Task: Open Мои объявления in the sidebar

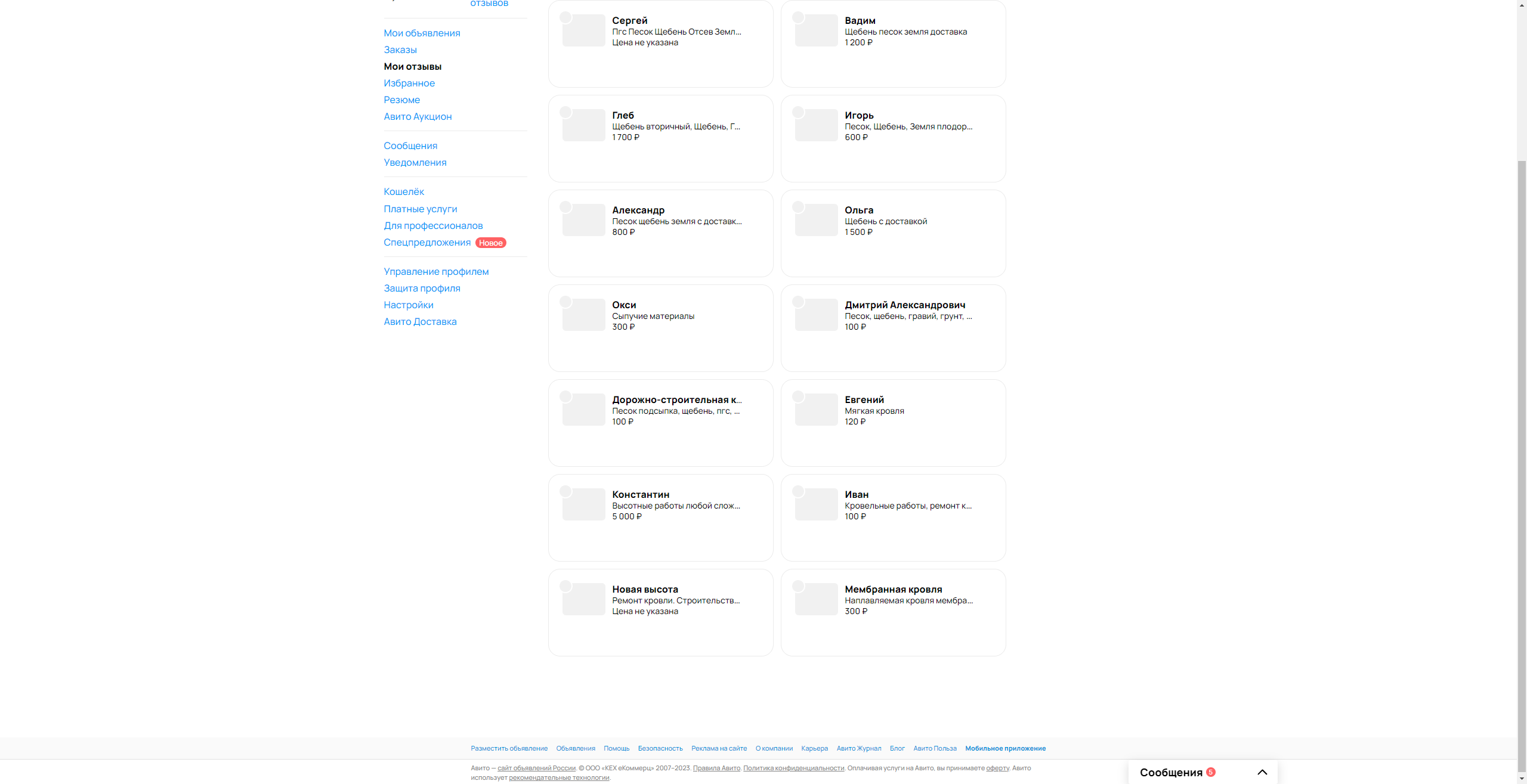Action: pos(422,33)
